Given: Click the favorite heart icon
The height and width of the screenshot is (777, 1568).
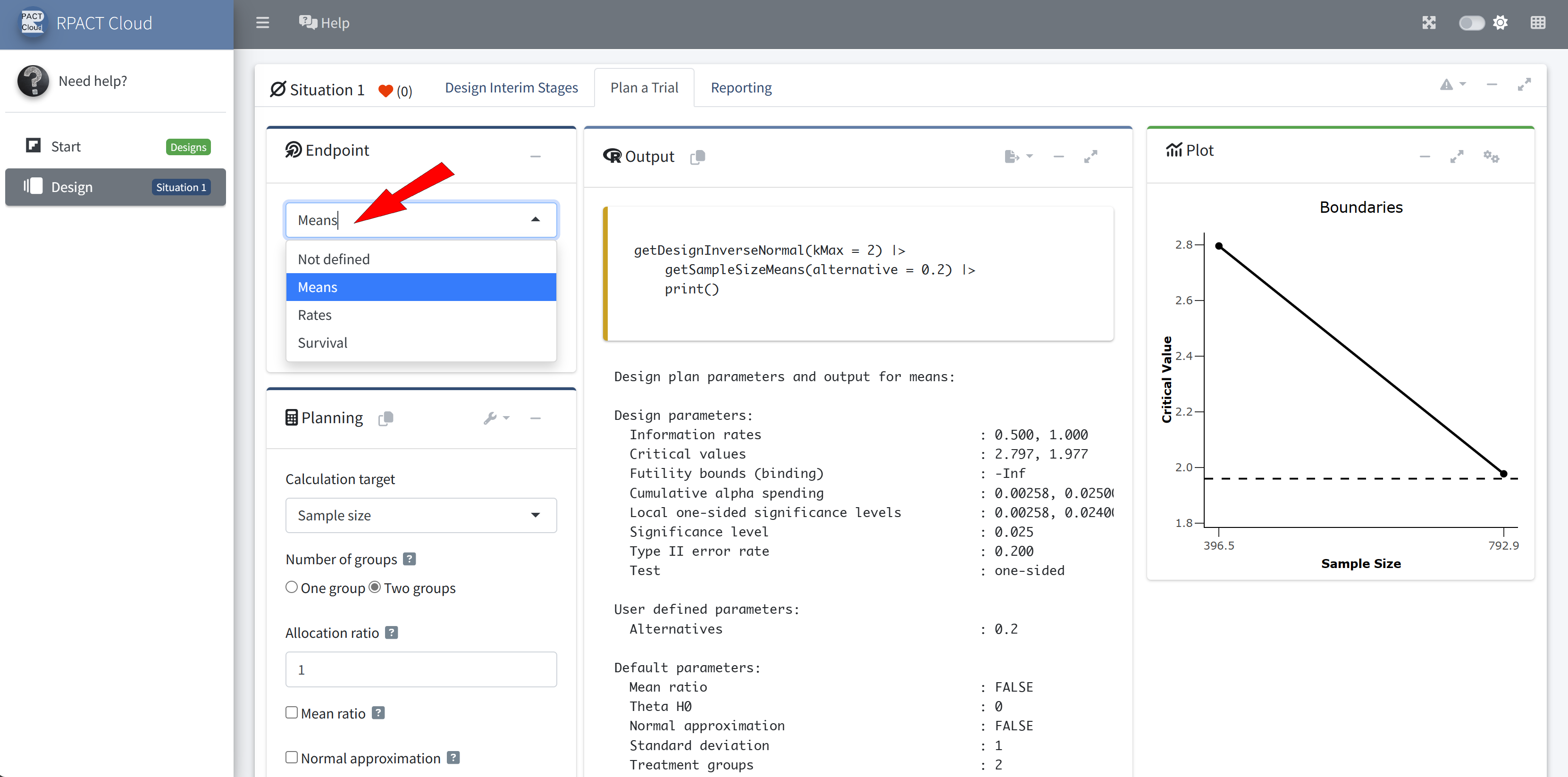Looking at the screenshot, I should click(x=386, y=91).
